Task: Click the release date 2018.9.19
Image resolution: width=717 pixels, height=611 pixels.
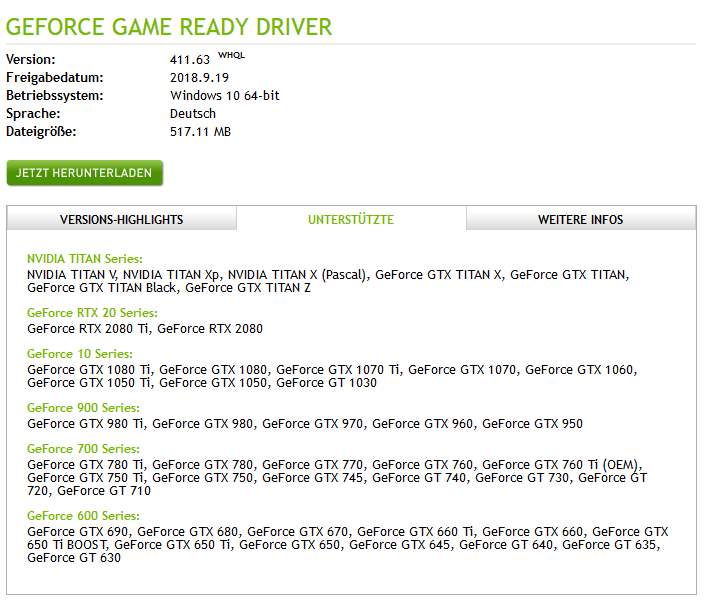Action: point(199,78)
